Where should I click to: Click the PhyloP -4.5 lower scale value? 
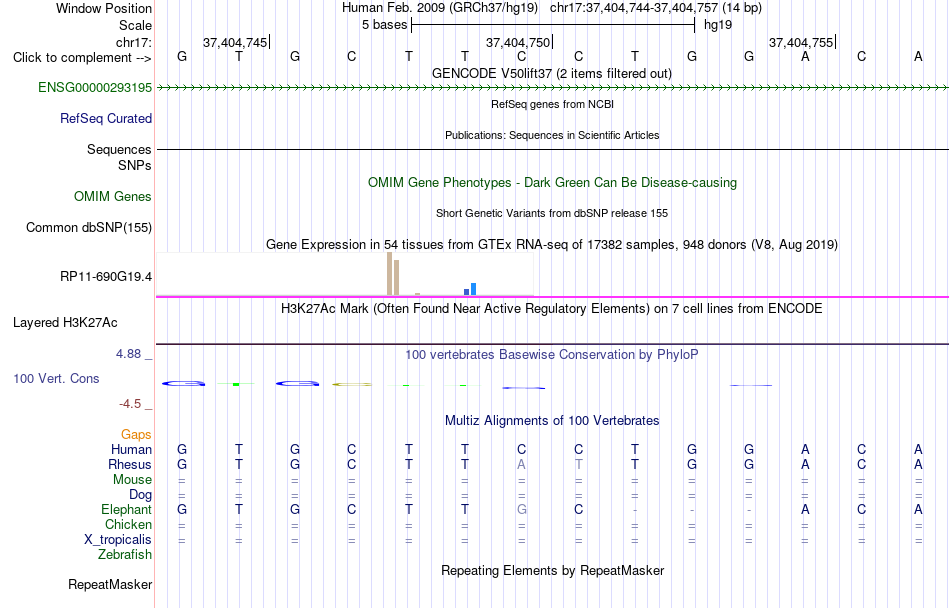130,403
